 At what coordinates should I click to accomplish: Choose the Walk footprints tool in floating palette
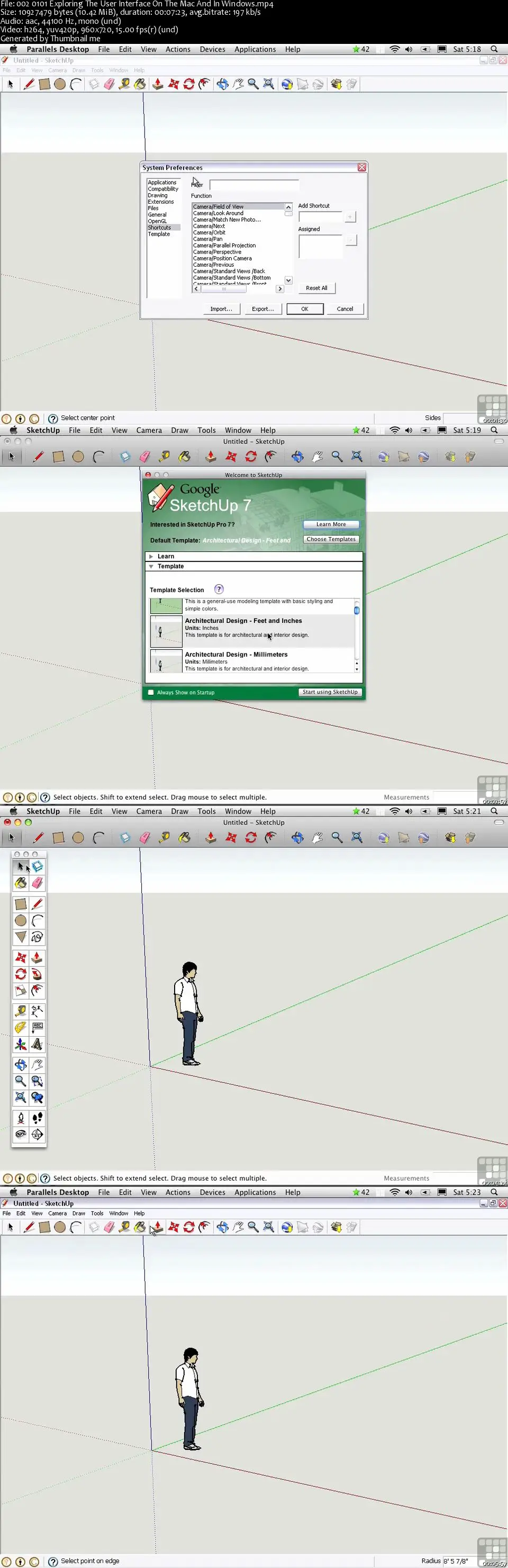(37, 1118)
